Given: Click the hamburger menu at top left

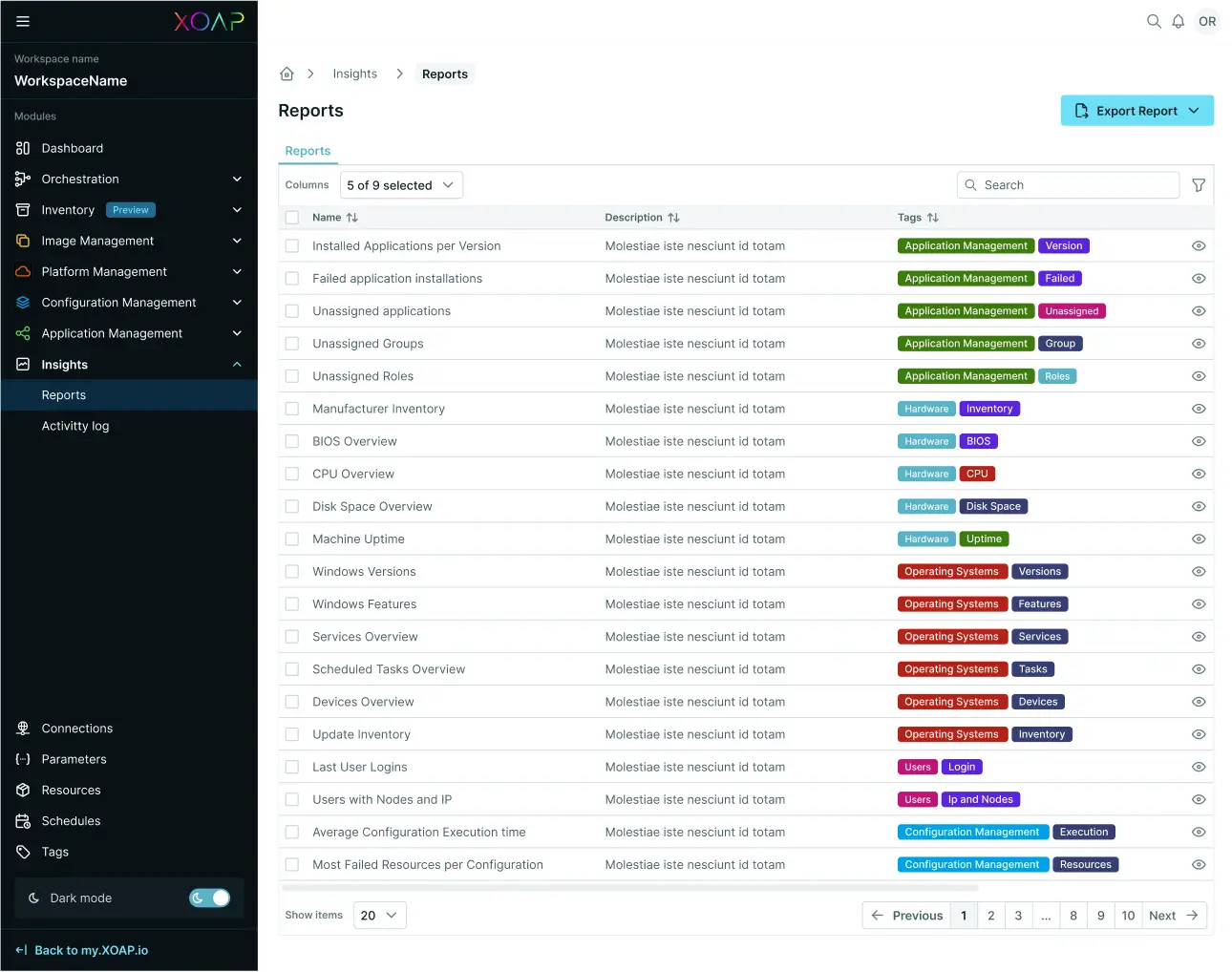Looking at the screenshot, I should (23, 21).
